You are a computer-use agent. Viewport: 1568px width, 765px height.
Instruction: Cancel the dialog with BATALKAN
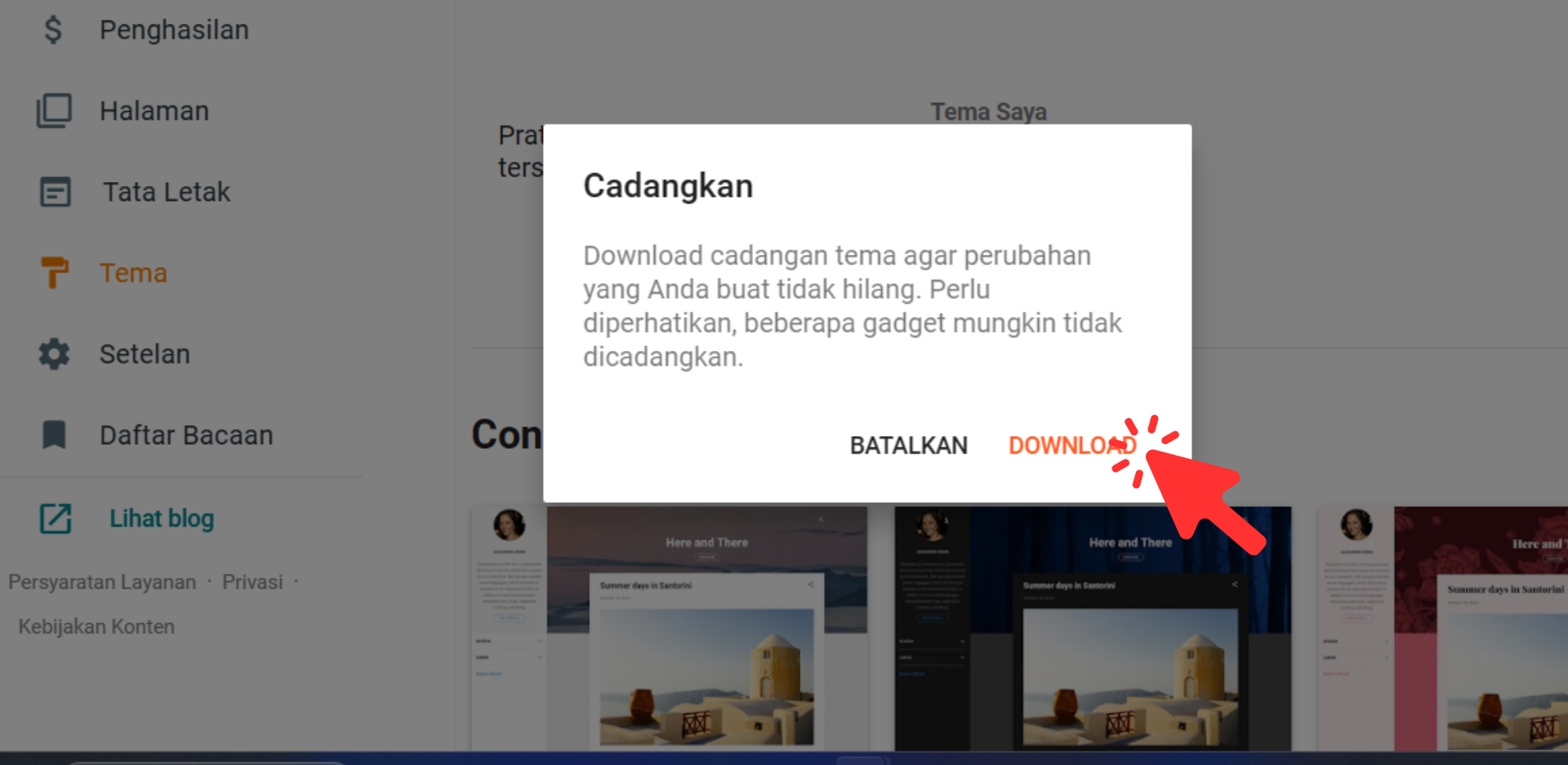tap(909, 445)
